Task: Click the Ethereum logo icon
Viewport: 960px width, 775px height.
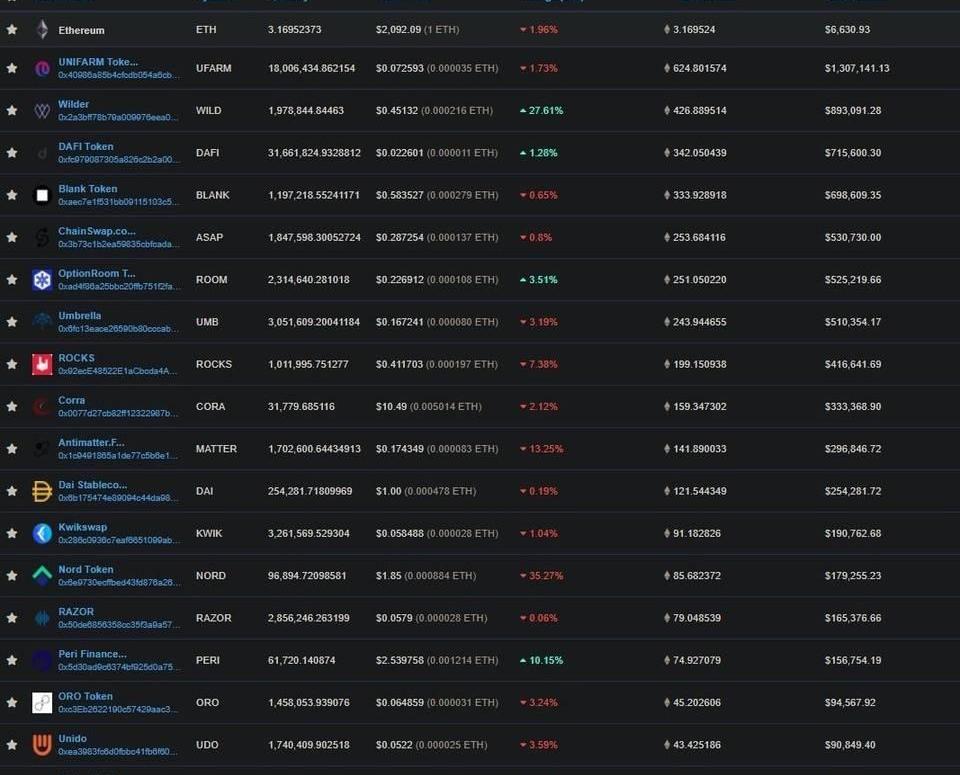Action: point(42,30)
